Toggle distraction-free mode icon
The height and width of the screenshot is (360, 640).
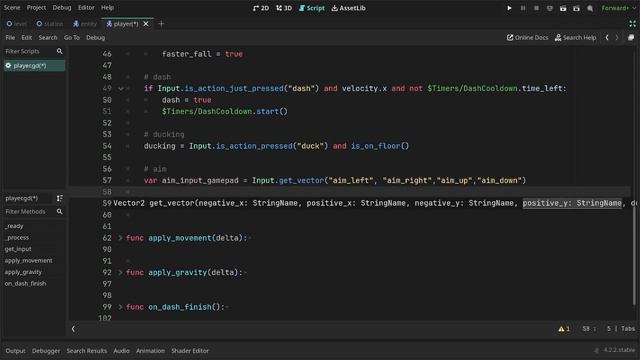click(x=632, y=24)
